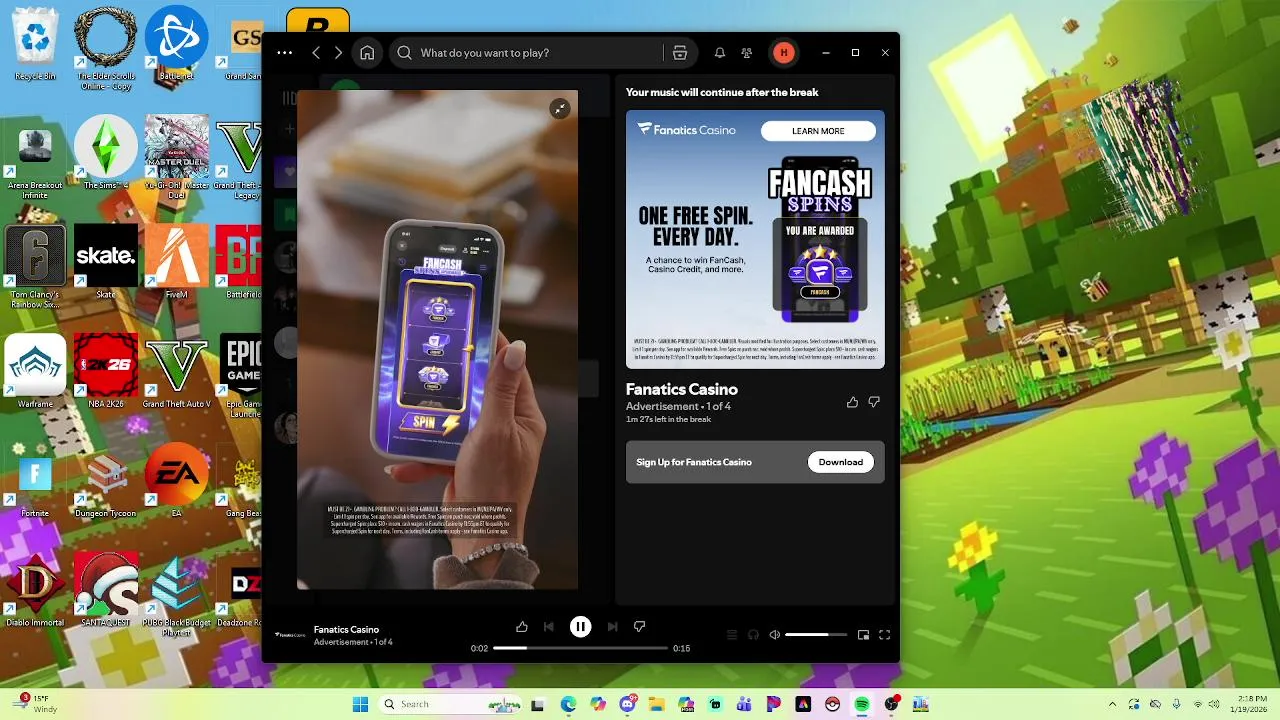The height and width of the screenshot is (720, 1280).
Task: Enter full screen mode in Spotify
Action: click(x=884, y=635)
